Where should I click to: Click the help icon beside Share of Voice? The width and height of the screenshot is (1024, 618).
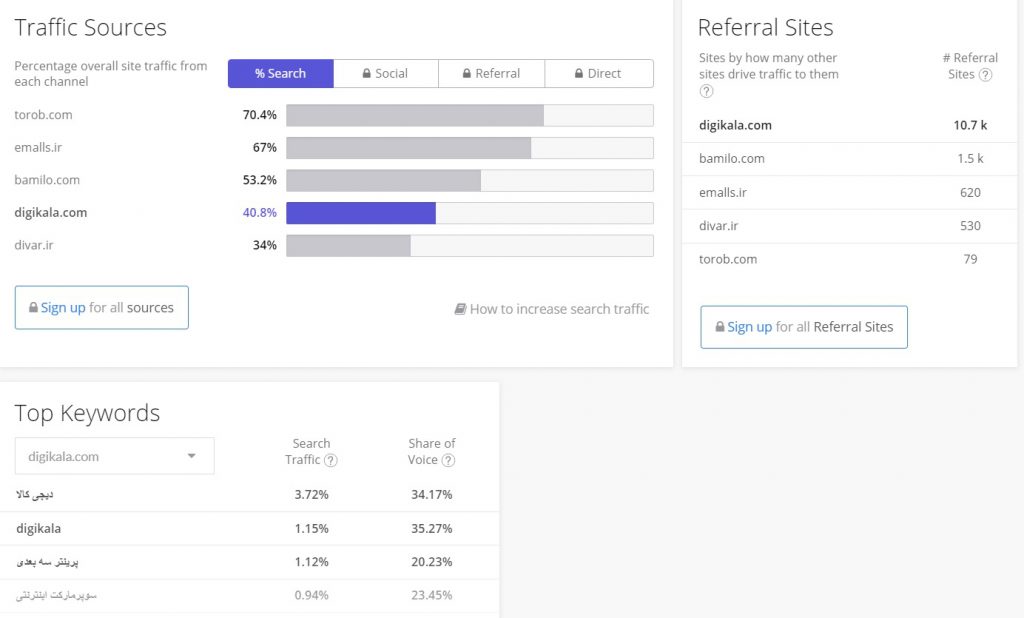point(448,460)
